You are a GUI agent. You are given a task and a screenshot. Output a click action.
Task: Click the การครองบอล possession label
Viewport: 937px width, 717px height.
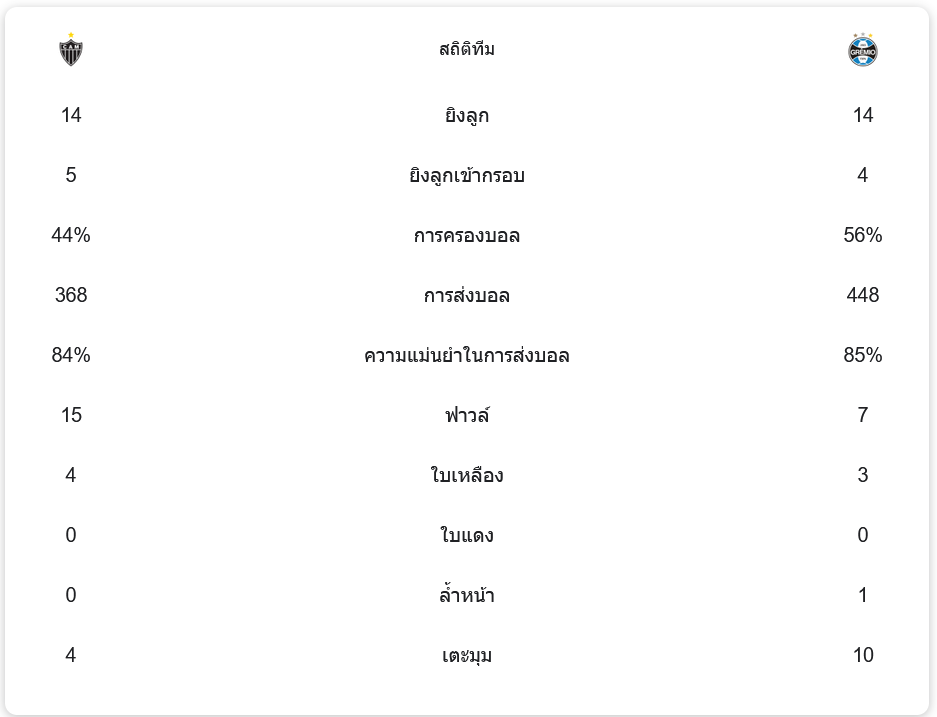[x=467, y=236]
